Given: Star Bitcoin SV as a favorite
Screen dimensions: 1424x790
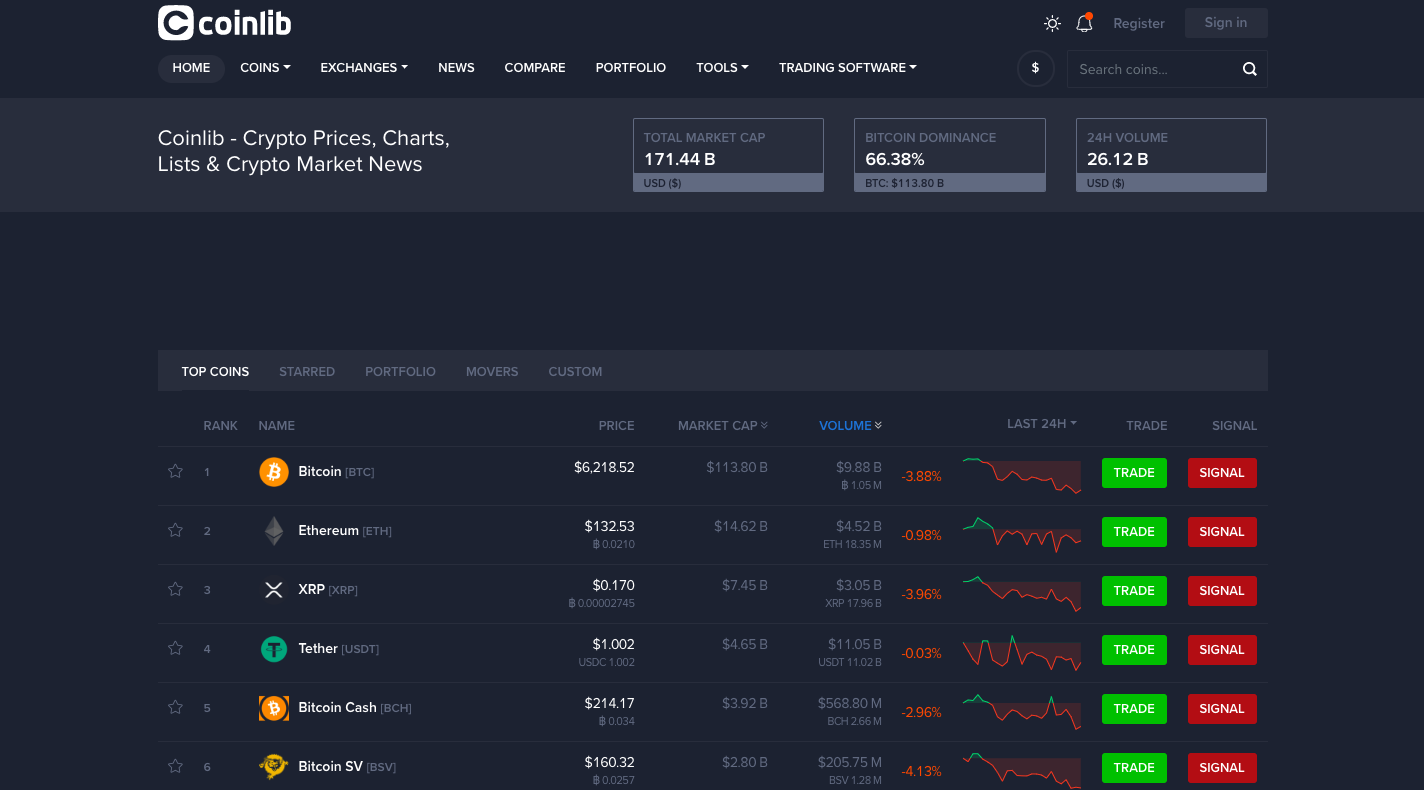Looking at the screenshot, I should 175,766.
